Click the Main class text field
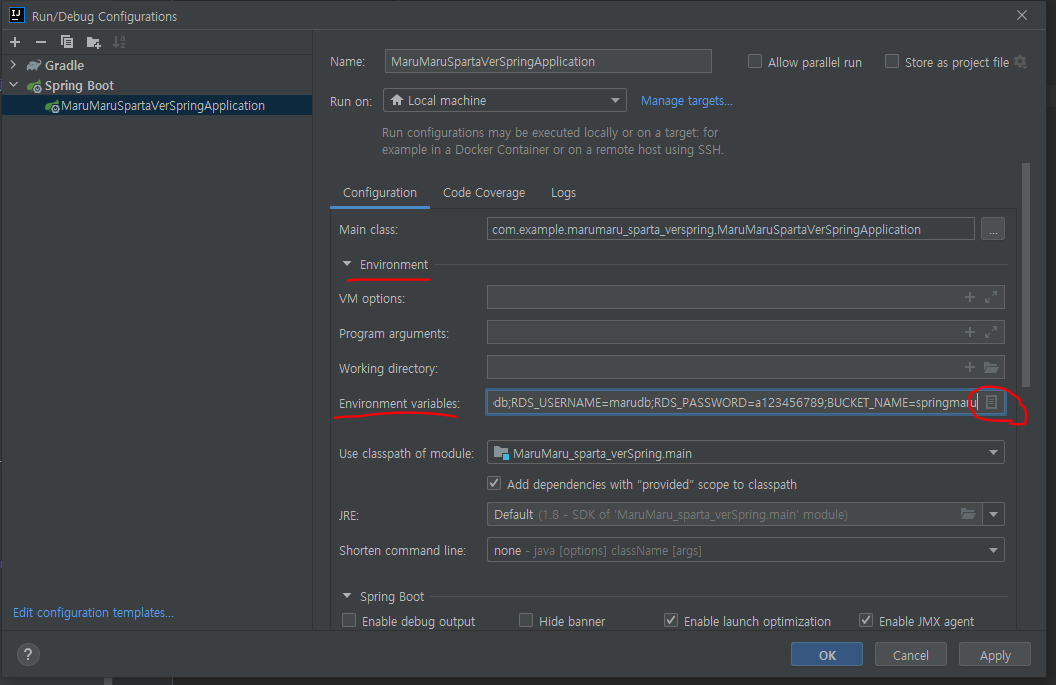Image resolution: width=1056 pixels, height=685 pixels. click(731, 229)
